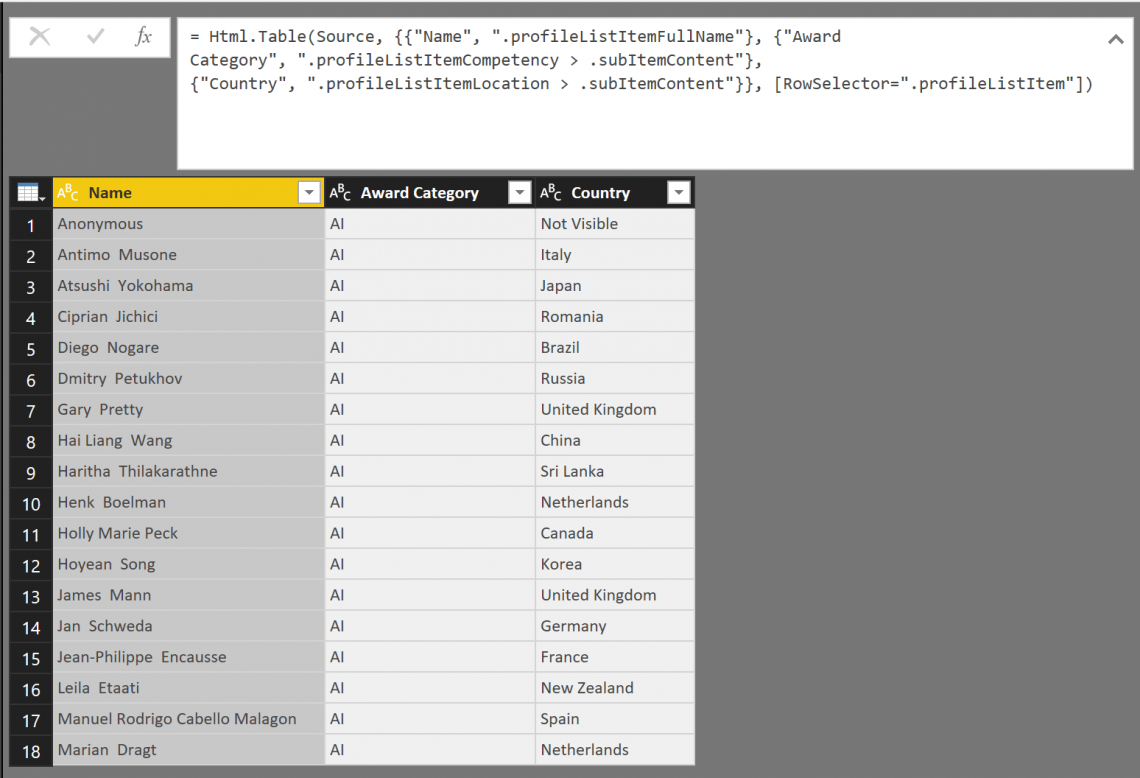
Task: Click the cell 'James Mann'
Action: pyautogui.click(x=188, y=595)
